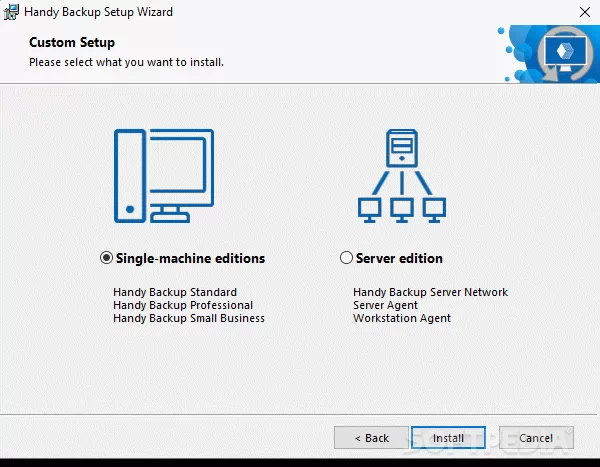Click the Handy Backup Professional text
This screenshot has width=600, height=467.
coord(183,305)
